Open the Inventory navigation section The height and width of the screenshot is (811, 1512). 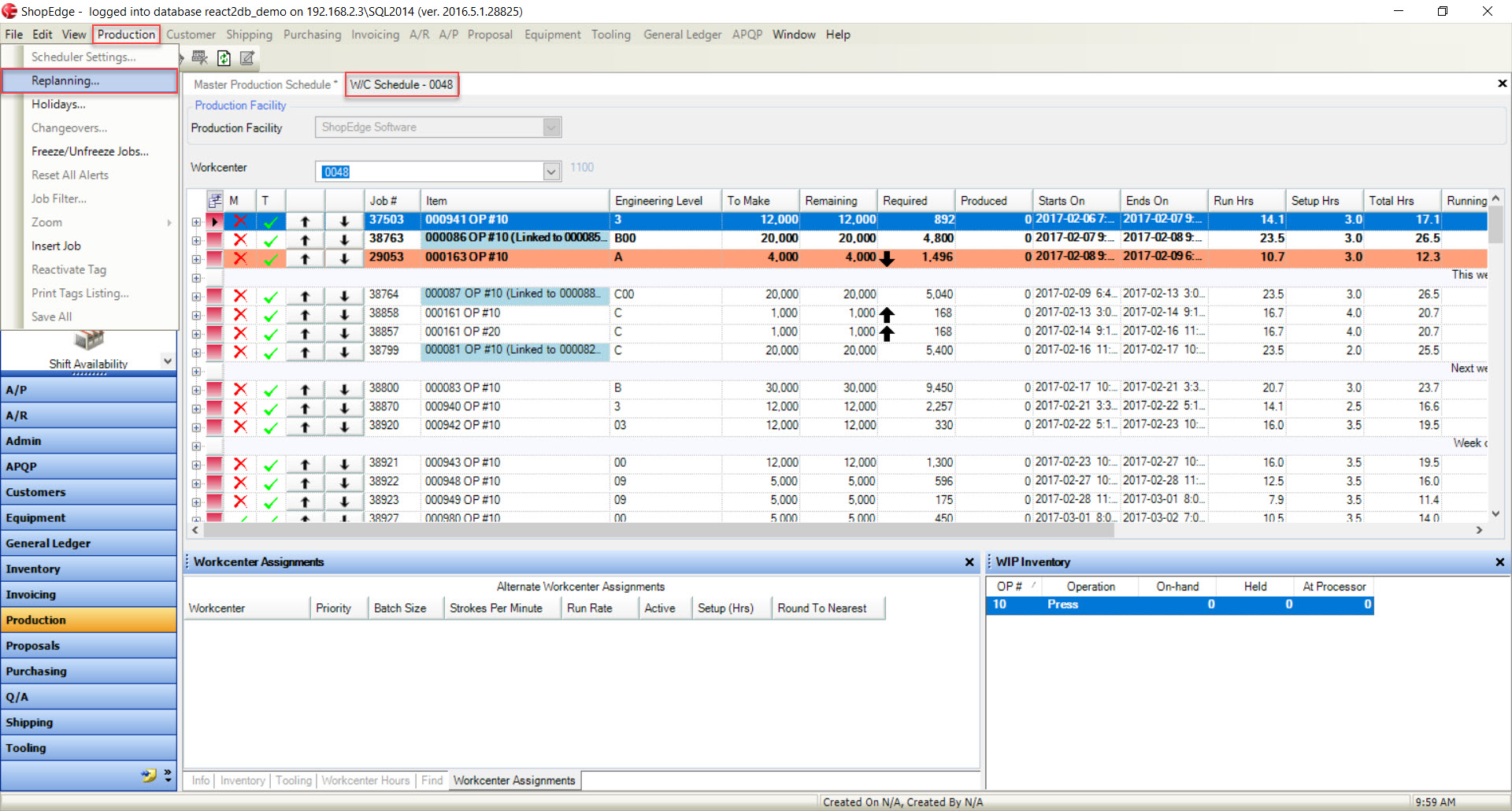pyautogui.click(x=88, y=568)
